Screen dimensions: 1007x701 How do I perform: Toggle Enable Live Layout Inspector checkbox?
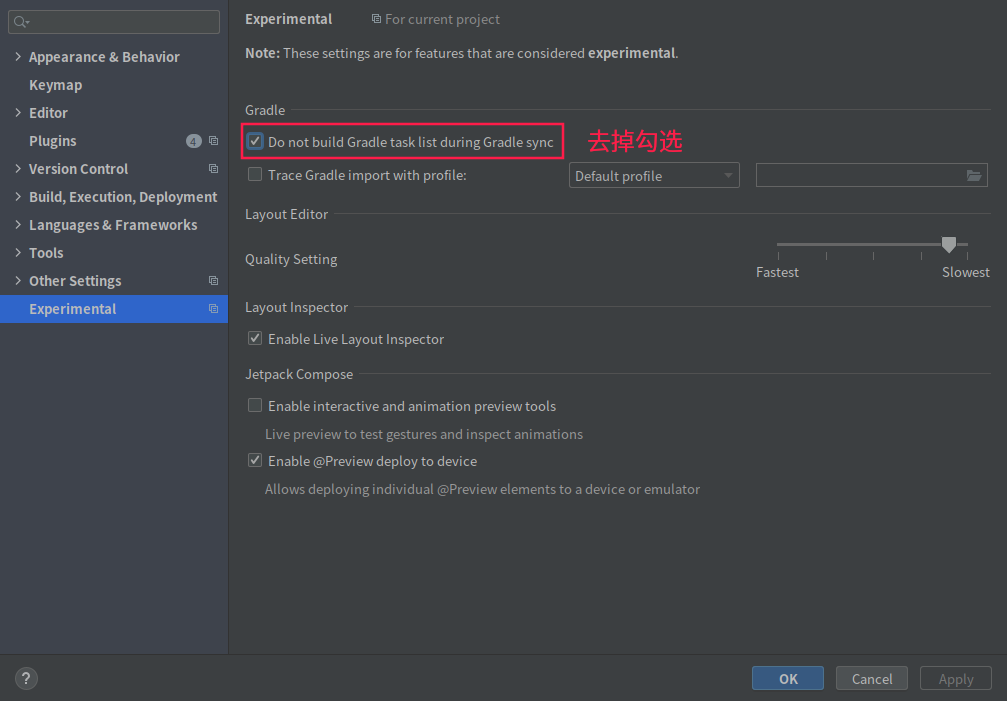255,338
